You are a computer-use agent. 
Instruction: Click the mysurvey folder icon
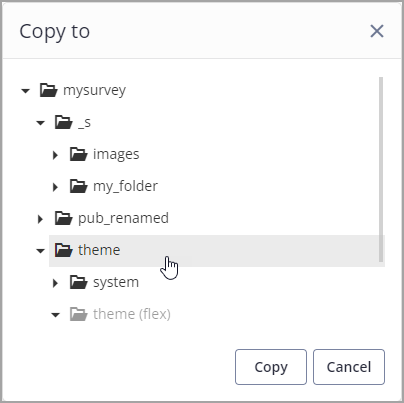48,90
